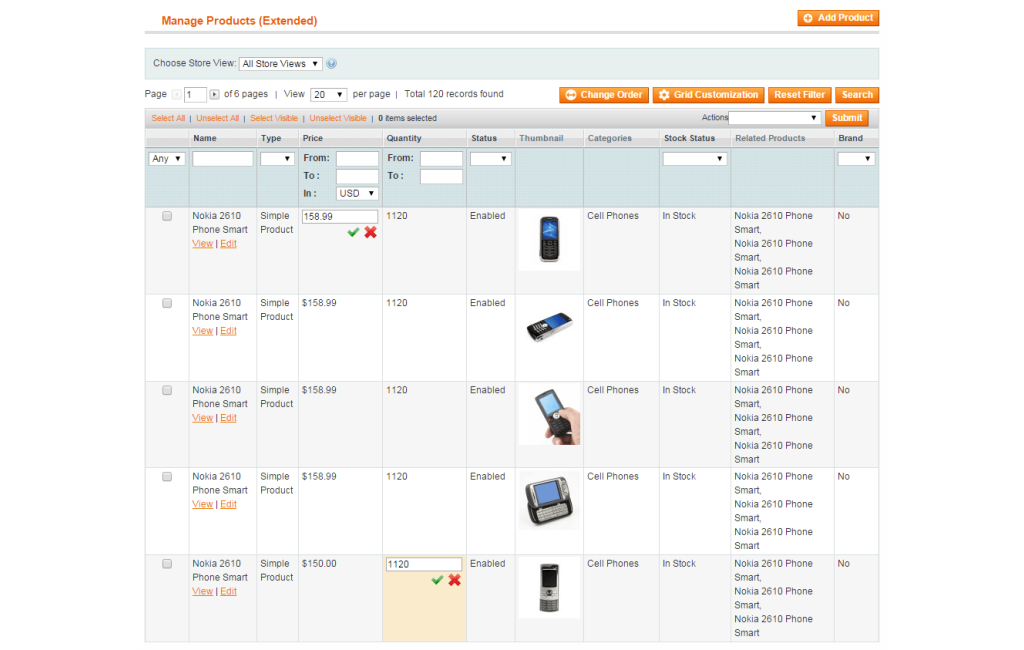Viewport: 1024px width, 650px height.
Task: Click second row angled phone thumbnail
Action: tap(549, 327)
